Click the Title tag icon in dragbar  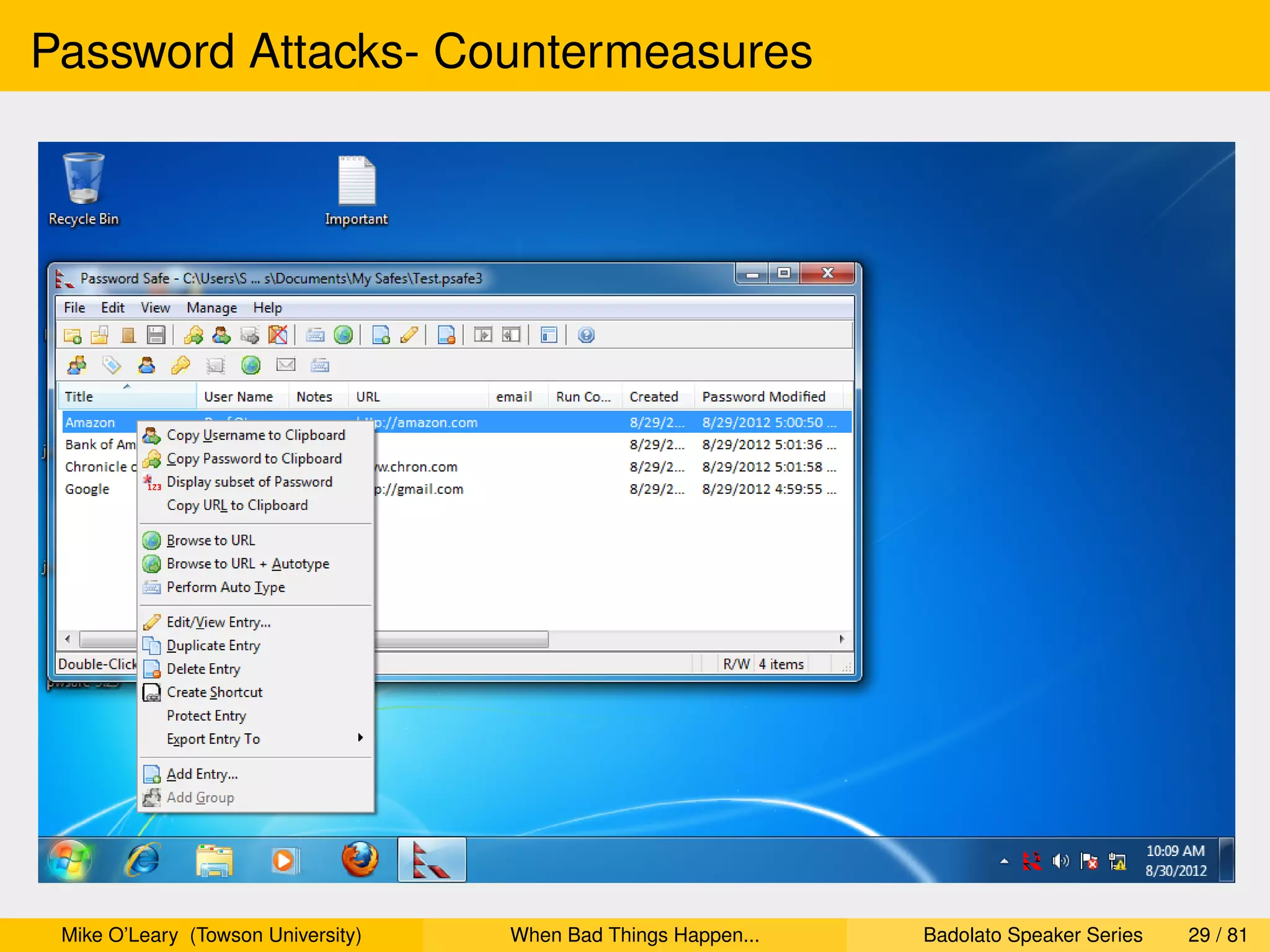pos(112,366)
